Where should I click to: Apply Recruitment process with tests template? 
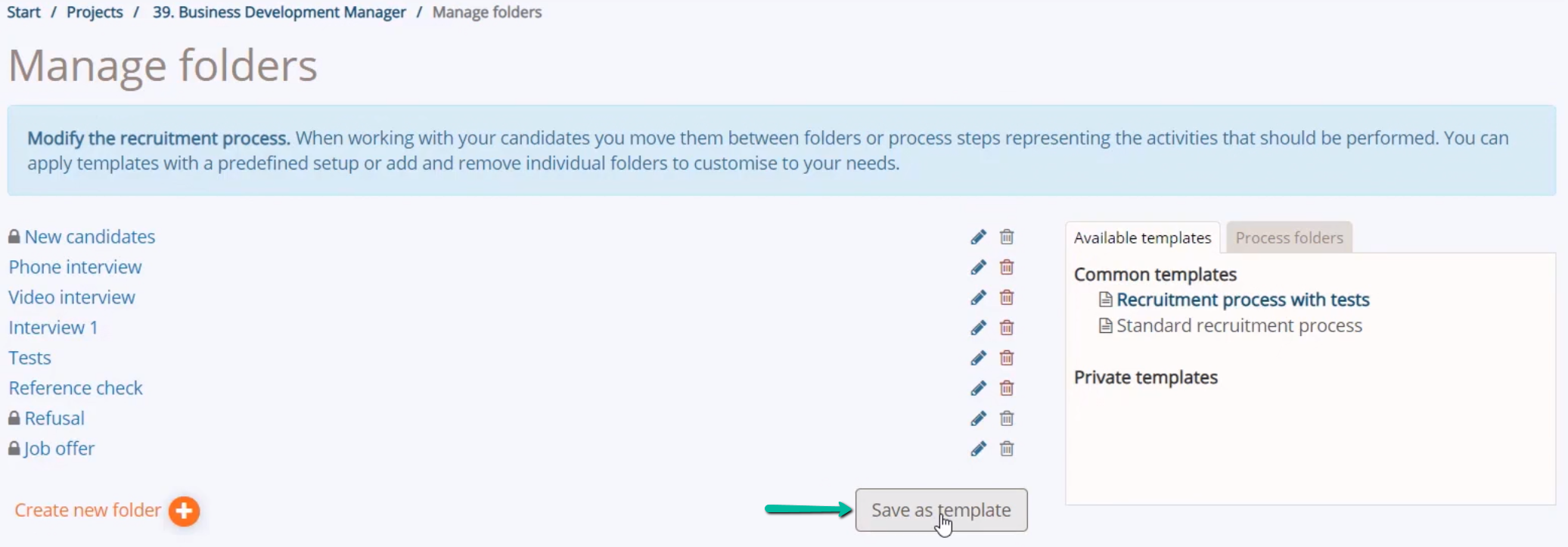click(x=1243, y=300)
